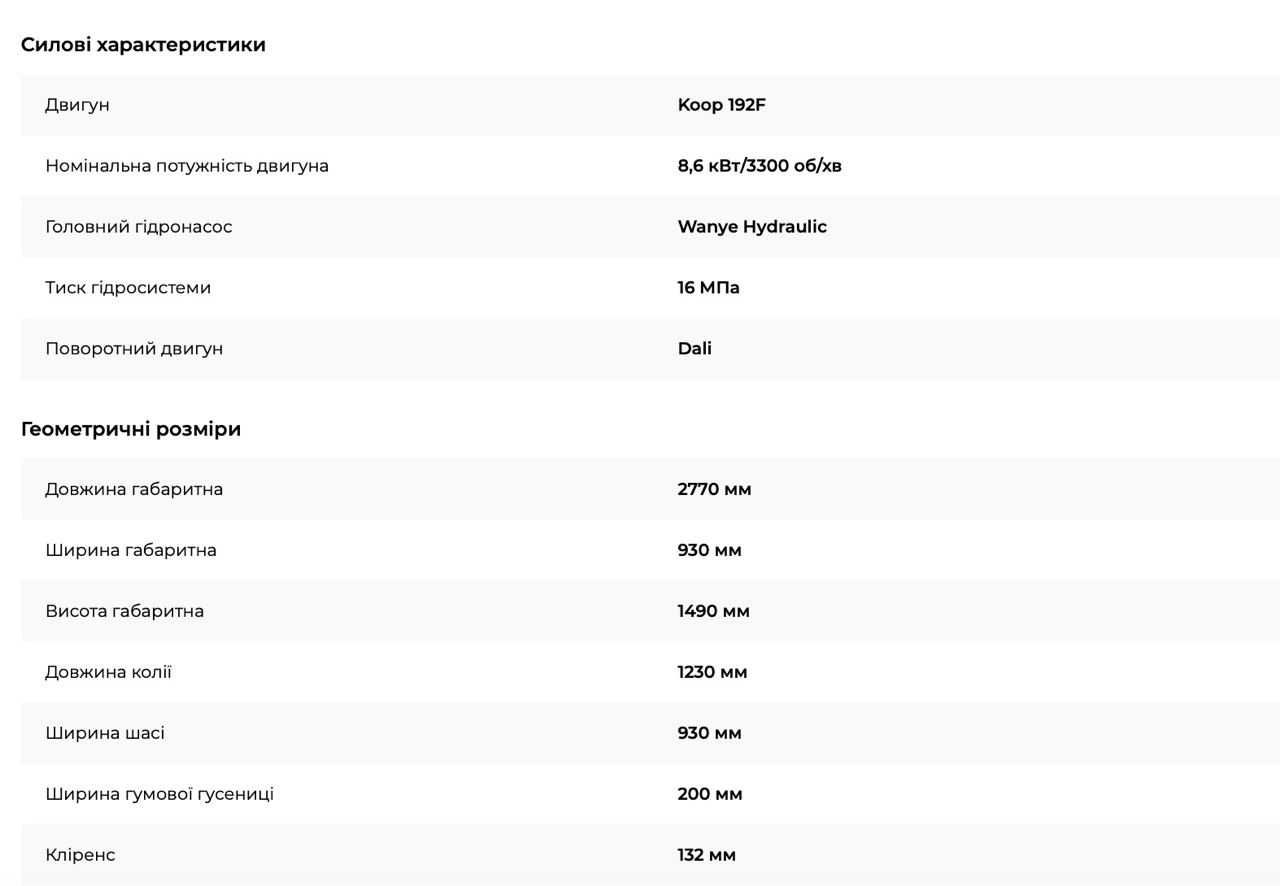Select the 'Номінальна потужність двигуна' label
Viewport: 1280px width, 886px height.
coord(187,166)
